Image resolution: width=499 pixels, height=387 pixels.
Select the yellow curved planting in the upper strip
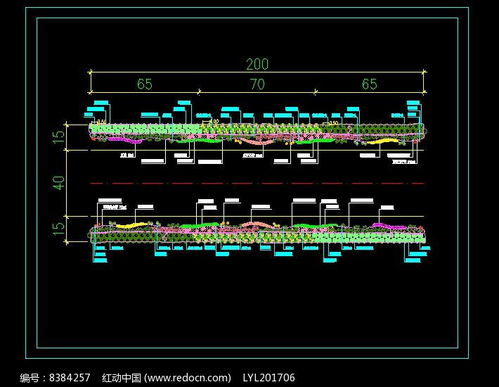[382, 142]
